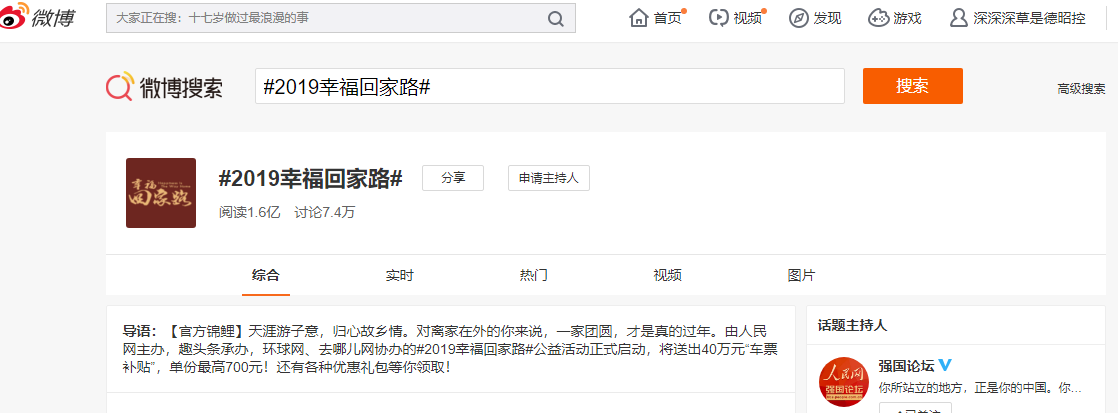Open the 游戏 games controller icon
The width and height of the screenshot is (1118, 413).
(878, 18)
